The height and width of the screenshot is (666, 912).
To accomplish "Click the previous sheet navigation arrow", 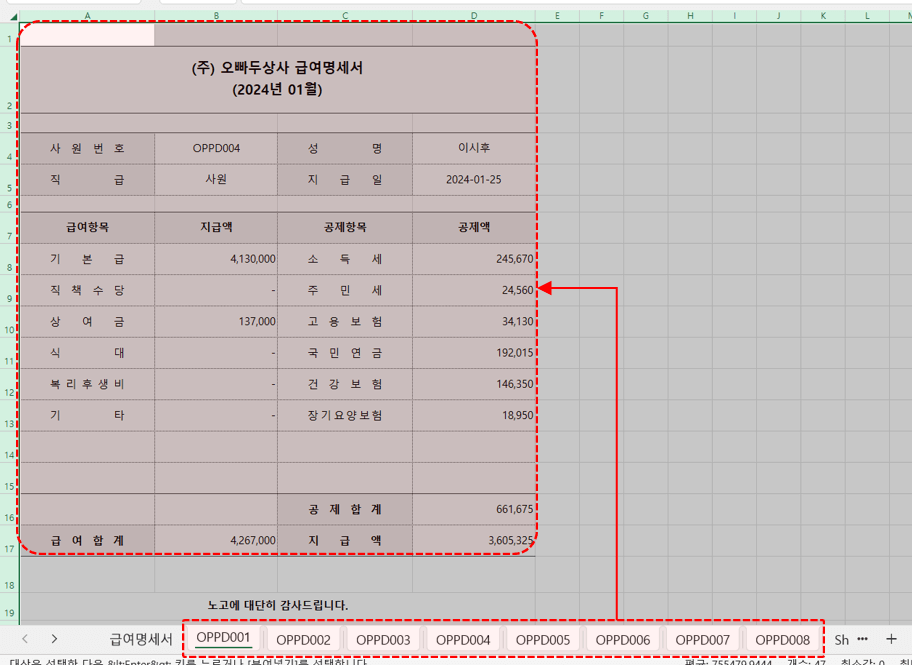I will point(24,639).
